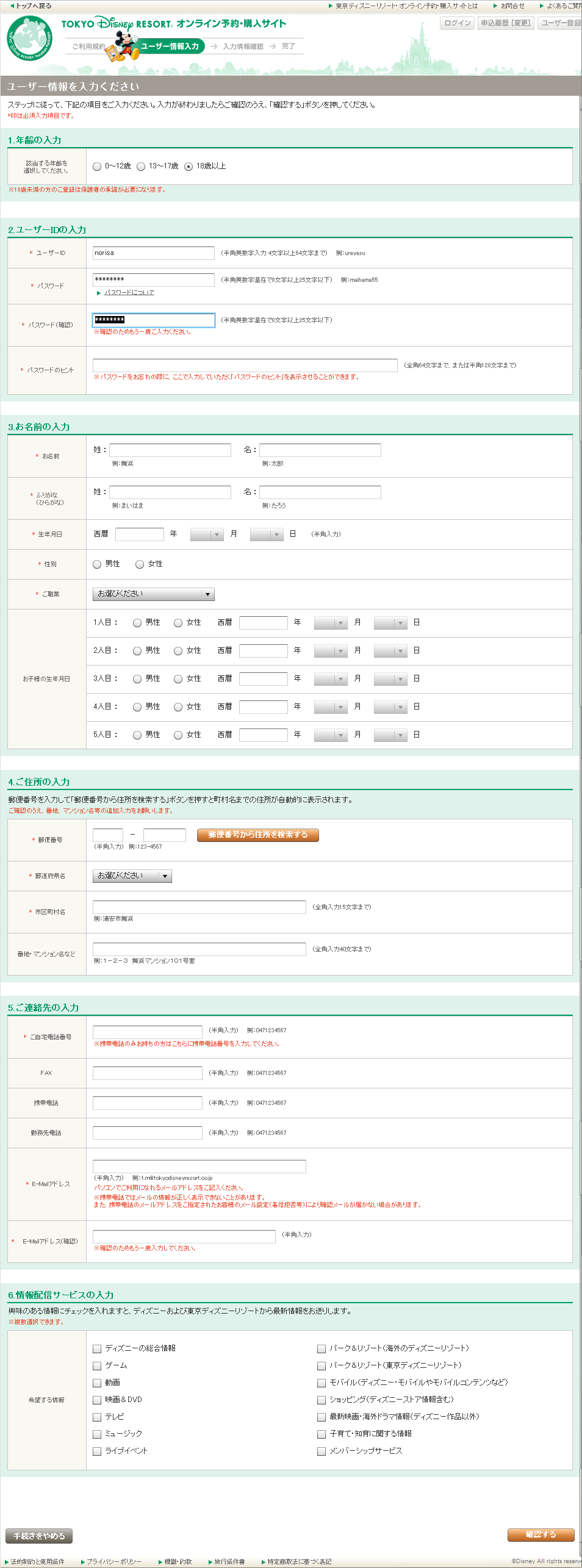Click the トップへ戻る back arrow link
This screenshot has width=582, height=1568.
pos(31,5)
